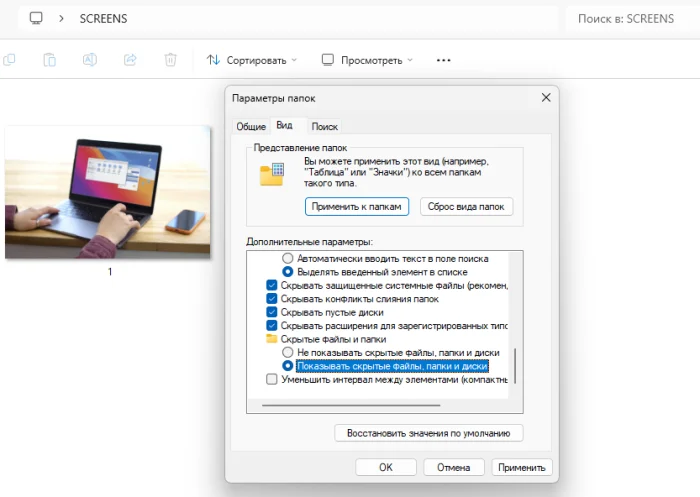This screenshot has height=497, width=700.
Task: Click the Применить к папкам button
Action: click(357, 207)
